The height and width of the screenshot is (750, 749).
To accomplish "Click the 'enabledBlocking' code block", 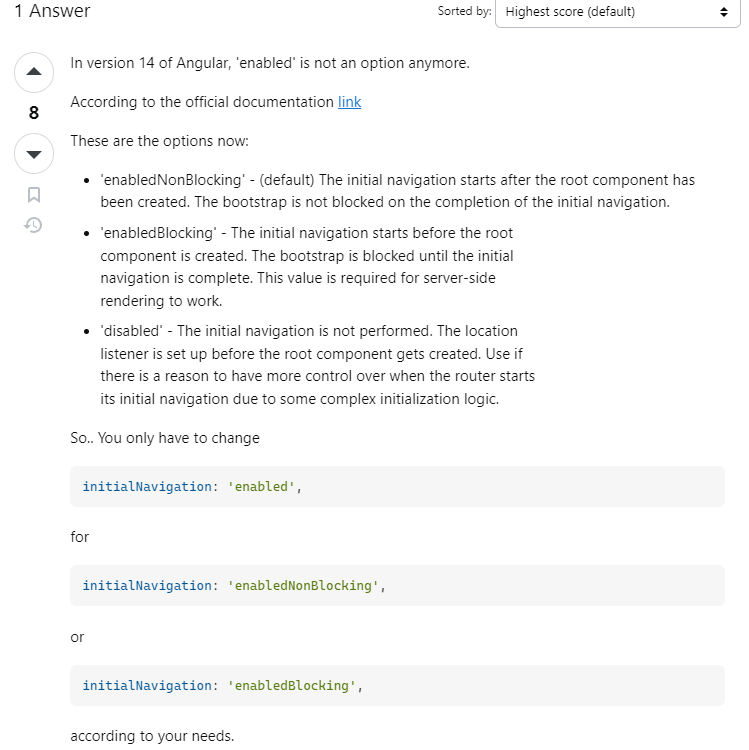I will pos(397,685).
